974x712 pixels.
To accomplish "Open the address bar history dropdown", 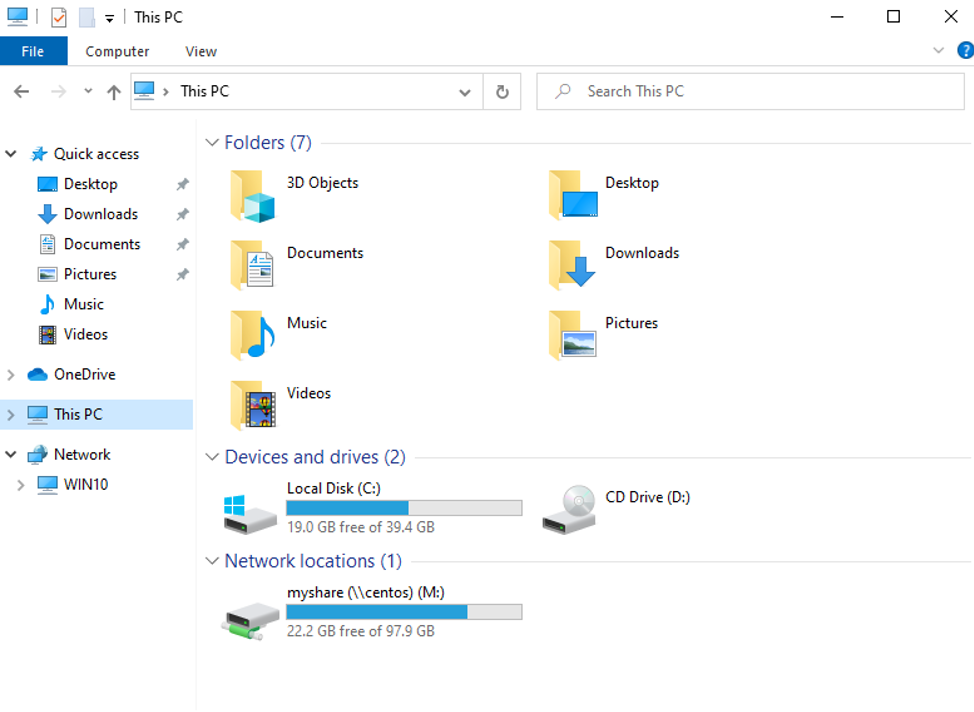I will pyautogui.click(x=464, y=91).
